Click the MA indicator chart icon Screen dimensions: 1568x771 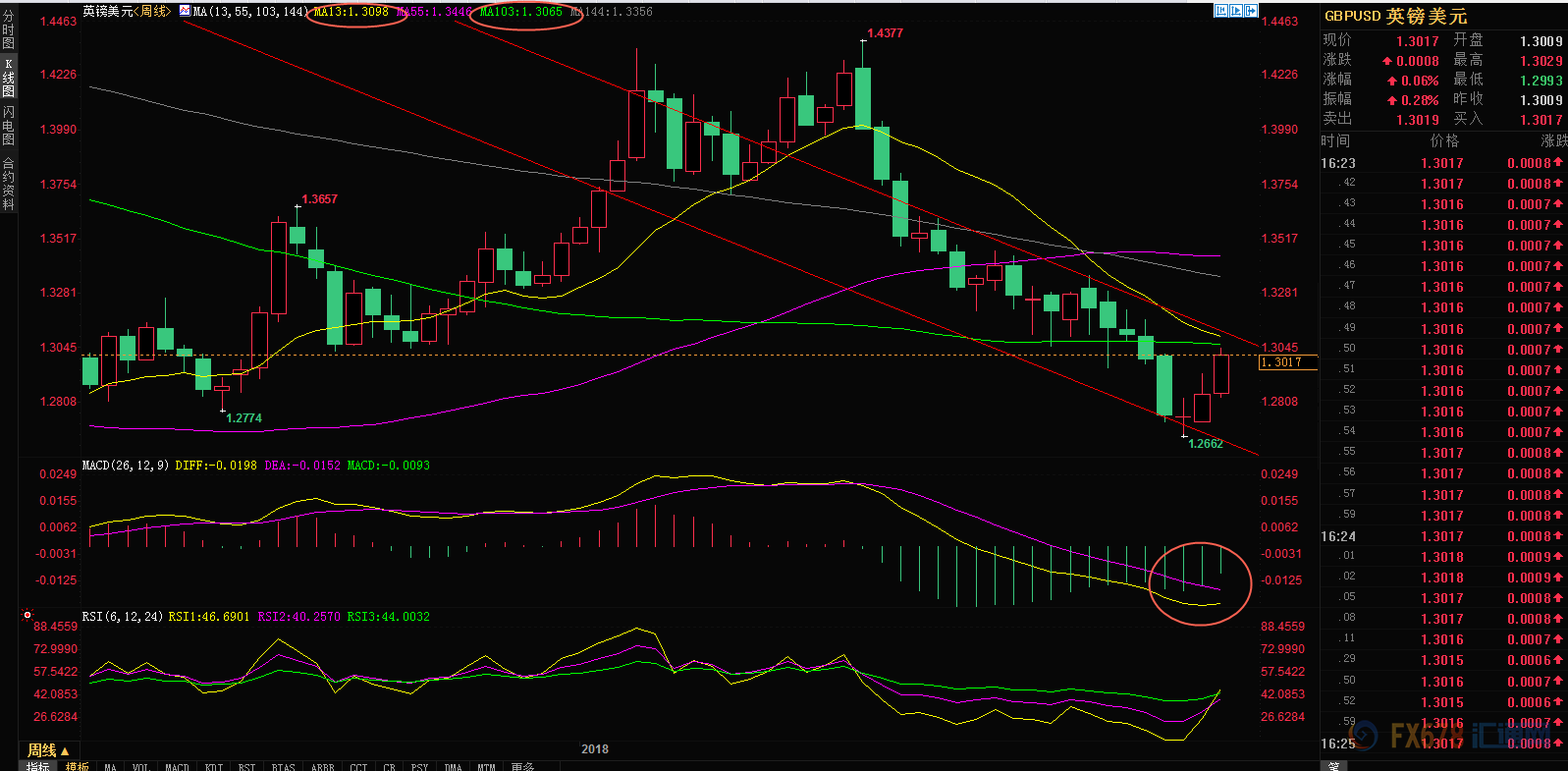pyautogui.click(x=185, y=11)
